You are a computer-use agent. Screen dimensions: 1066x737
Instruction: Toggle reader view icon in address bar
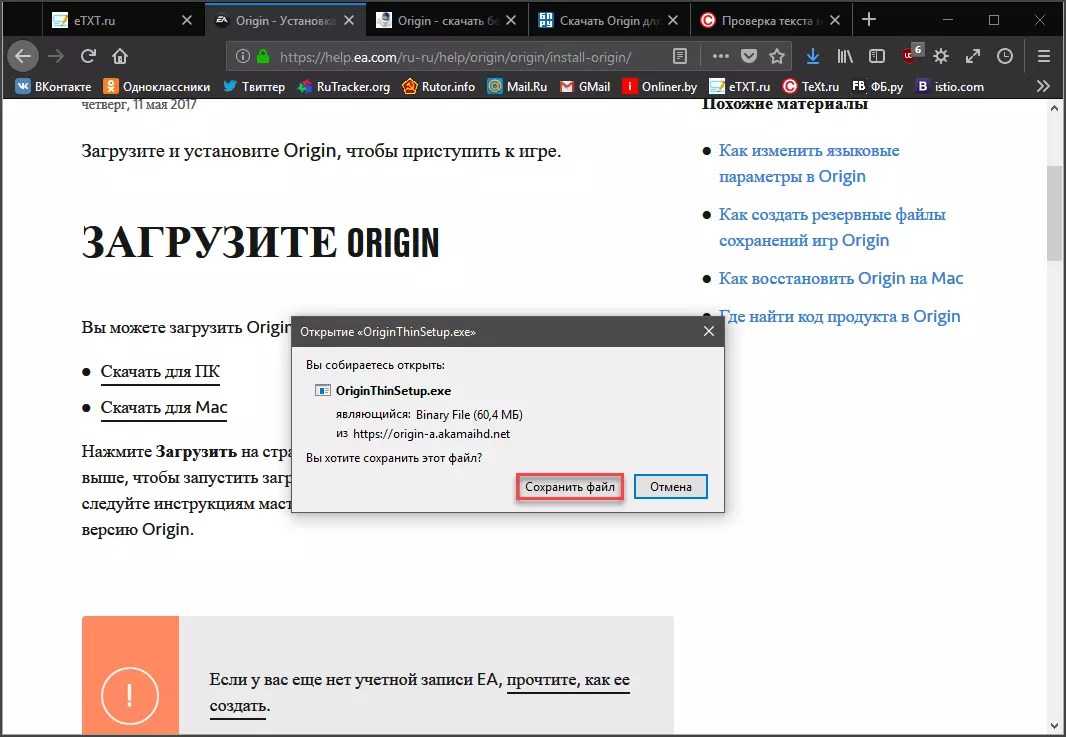pos(679,57)
